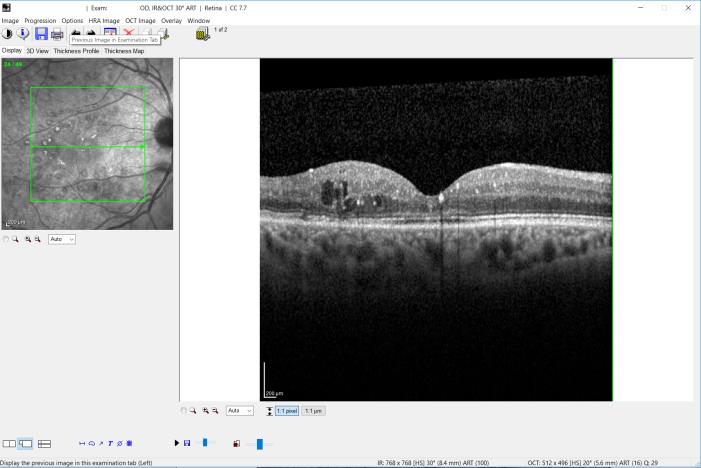
Task: Toggle the 1:1 µm scaling button
Action: 313,411
